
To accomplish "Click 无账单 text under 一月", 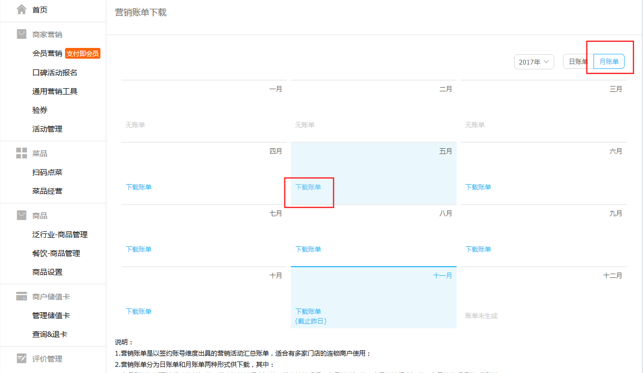I will (x=135, y=125).
